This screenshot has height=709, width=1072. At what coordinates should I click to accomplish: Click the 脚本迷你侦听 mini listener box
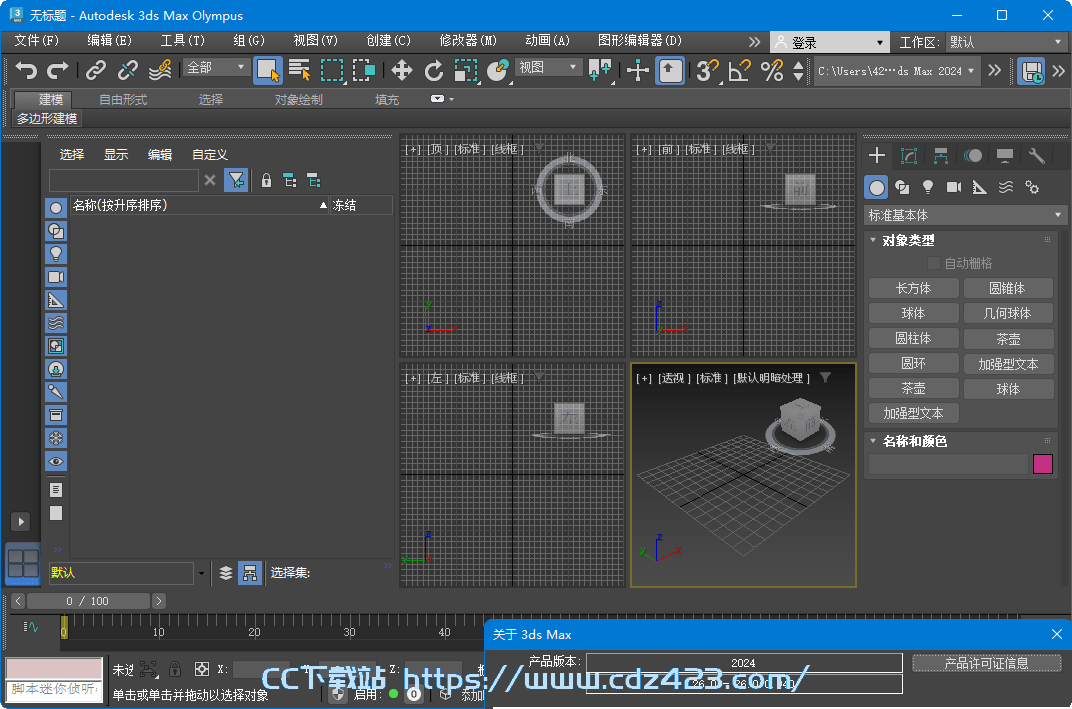tap(55, 689)
